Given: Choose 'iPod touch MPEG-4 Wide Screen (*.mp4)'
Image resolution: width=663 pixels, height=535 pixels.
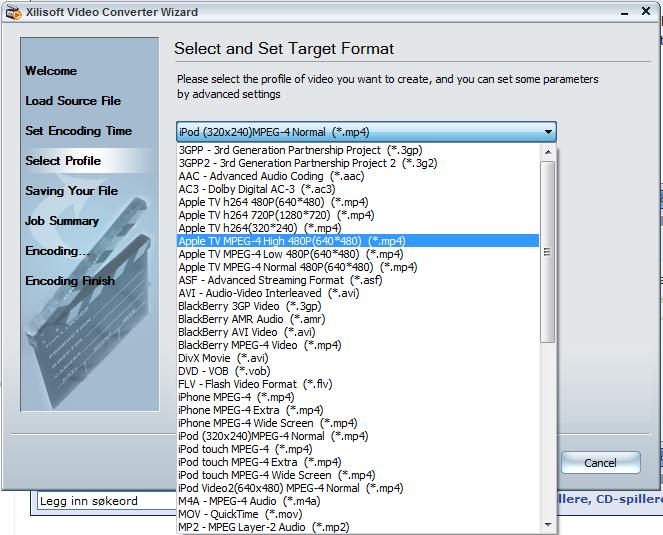Looking at the screenshot, I should (x=358, y=475).
